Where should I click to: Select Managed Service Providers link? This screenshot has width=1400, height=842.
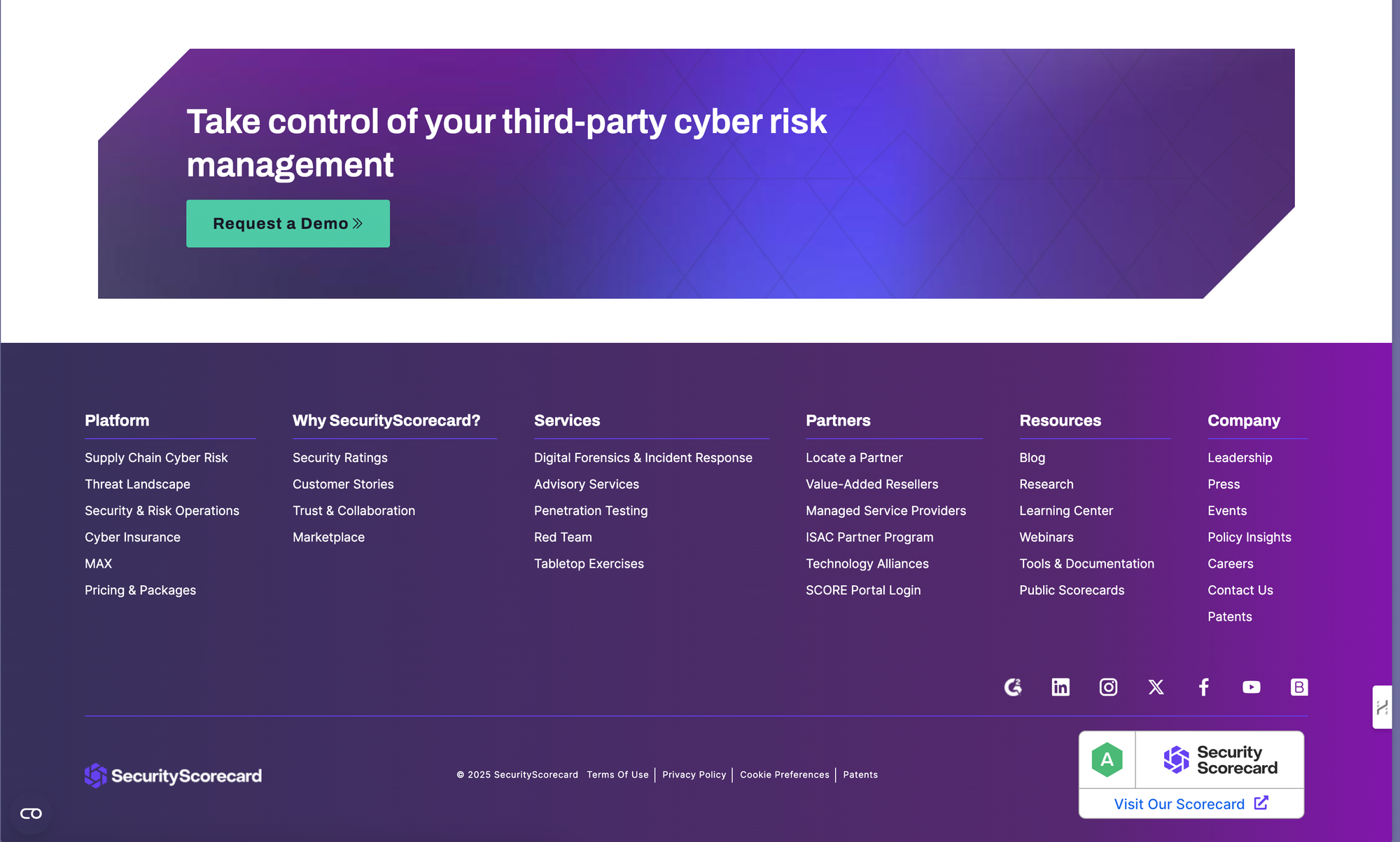tap(885, 511)
